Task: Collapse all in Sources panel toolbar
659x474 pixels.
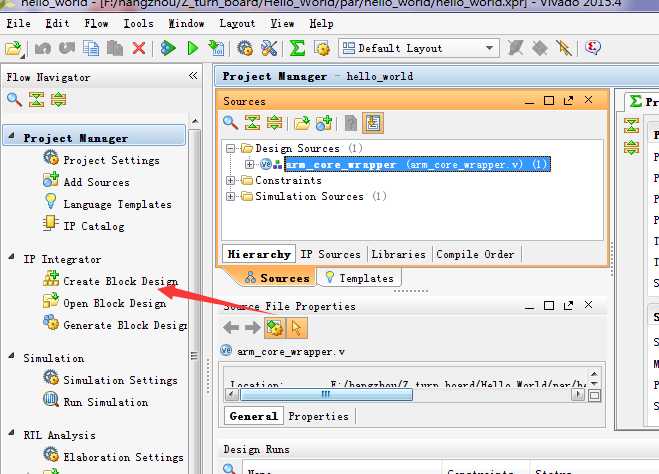Action: pos(253,123)
